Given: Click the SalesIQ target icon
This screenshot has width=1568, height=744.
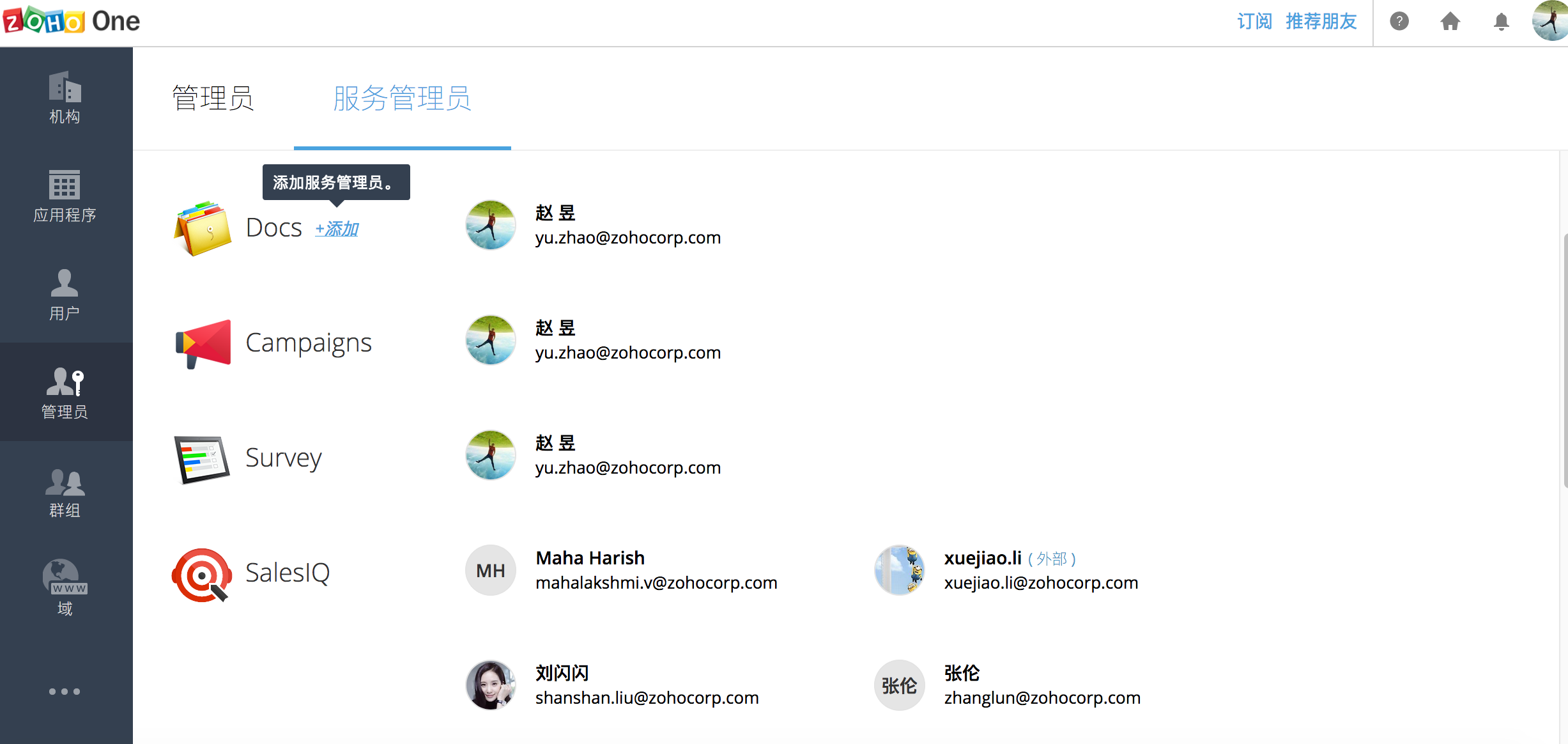Looking at the screenshot, I should point(202,574).
